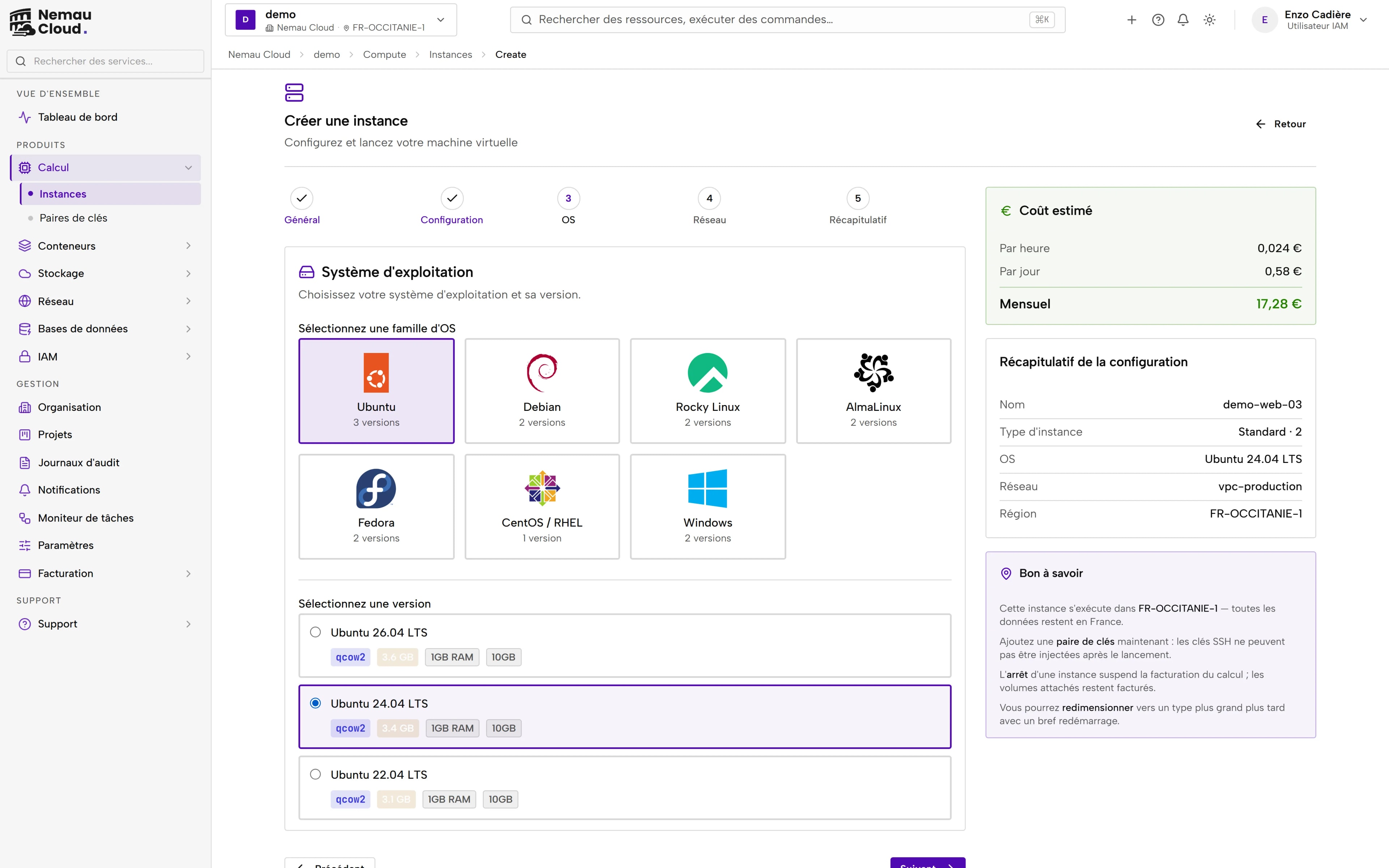1389x868 pixels.
Task: Click the Compute breadcrumb link
Action: point(385,55)
